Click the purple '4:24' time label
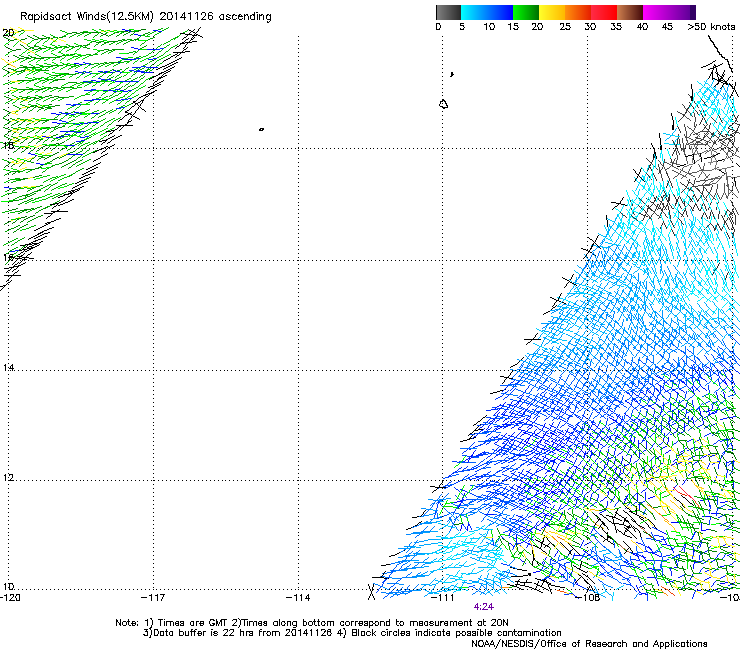740x650 pixels. coord(484,607)
